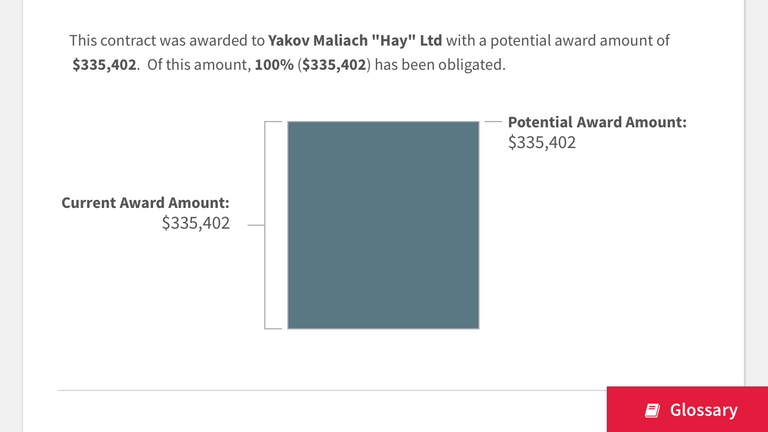Click the horizontal divider below the chart
The image size is (768, 432).
click(x=330, y=390)
